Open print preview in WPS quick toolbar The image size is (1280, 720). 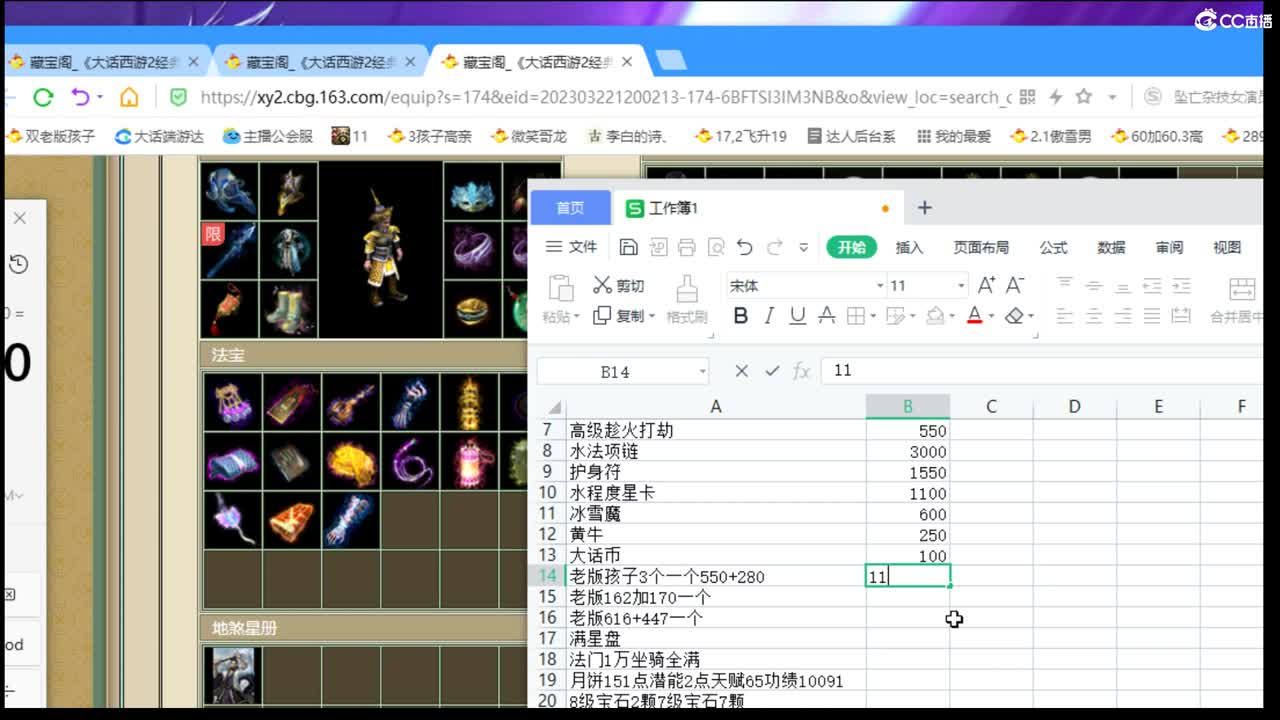pos(715,247)
